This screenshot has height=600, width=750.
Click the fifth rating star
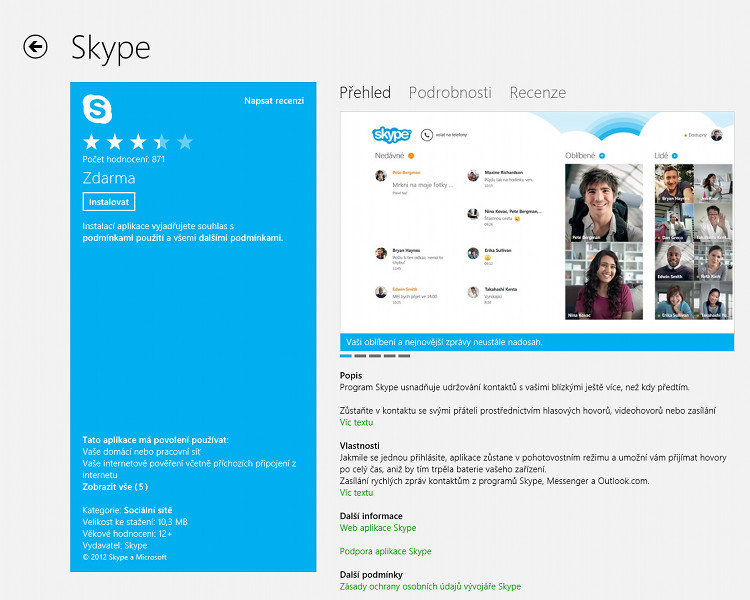click(185, 142)
